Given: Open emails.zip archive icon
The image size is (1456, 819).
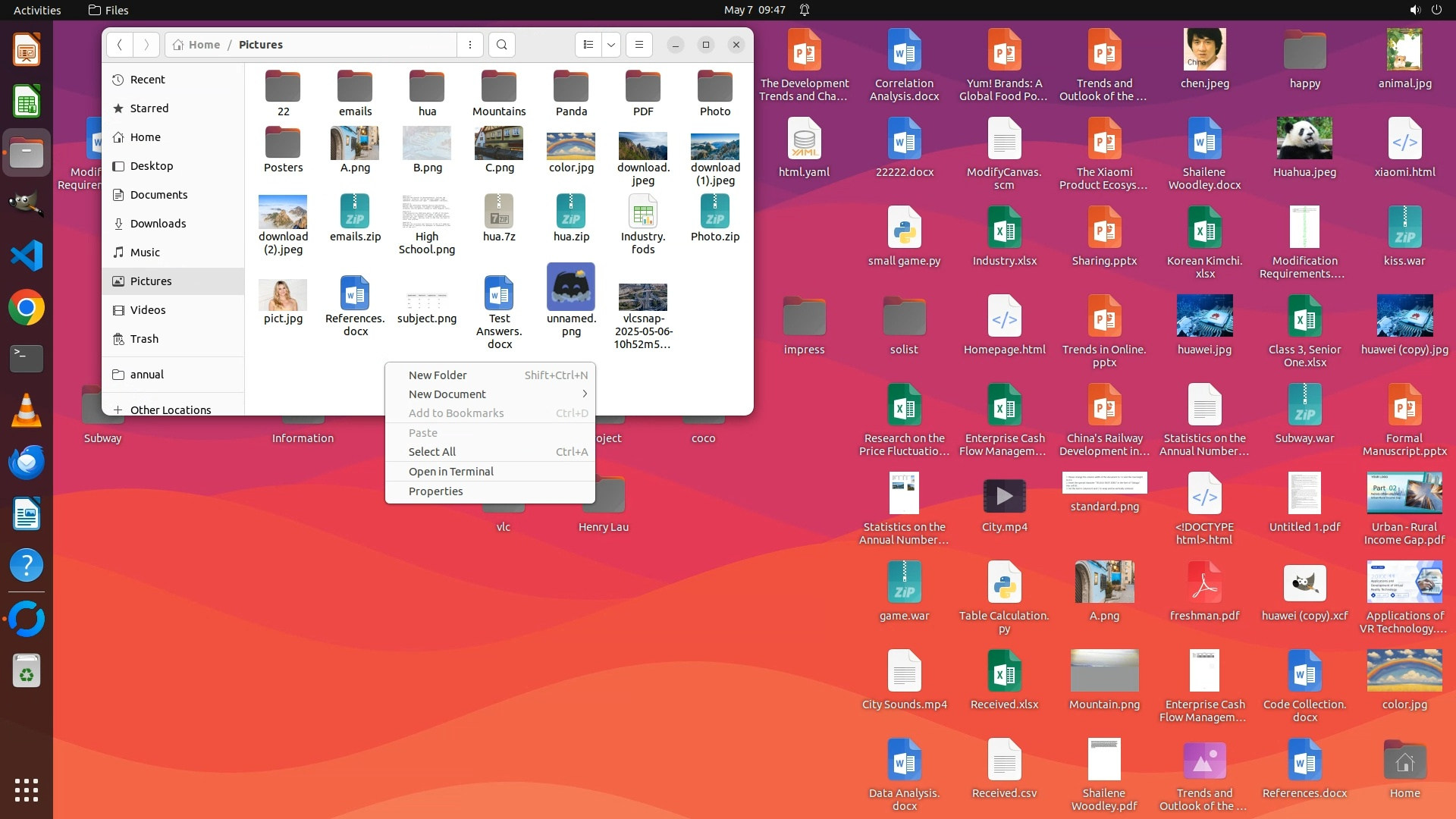Looking at the screenshot, I should coord(355,212).
